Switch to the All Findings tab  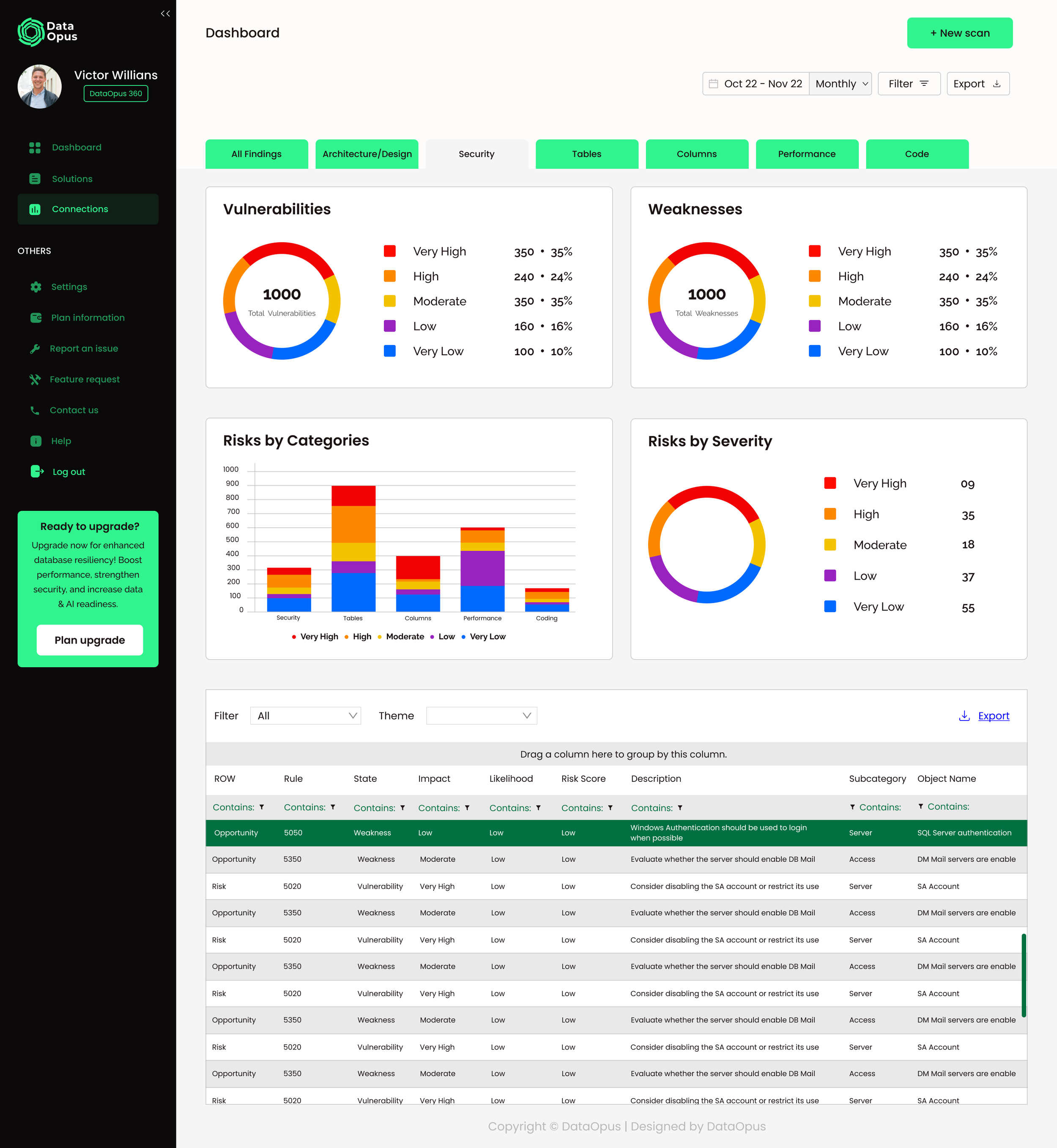257,154
